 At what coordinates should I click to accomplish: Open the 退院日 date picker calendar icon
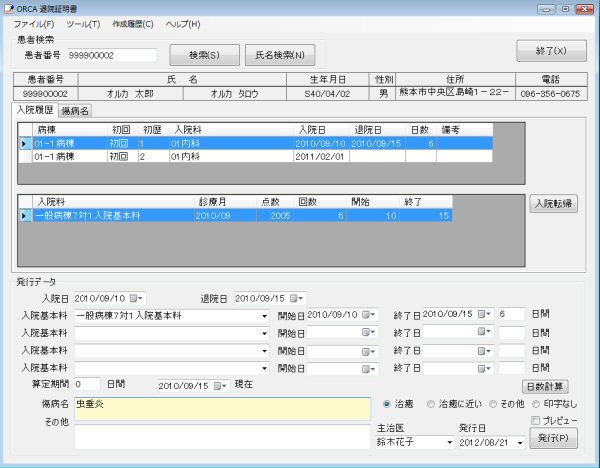pos(297,298)
